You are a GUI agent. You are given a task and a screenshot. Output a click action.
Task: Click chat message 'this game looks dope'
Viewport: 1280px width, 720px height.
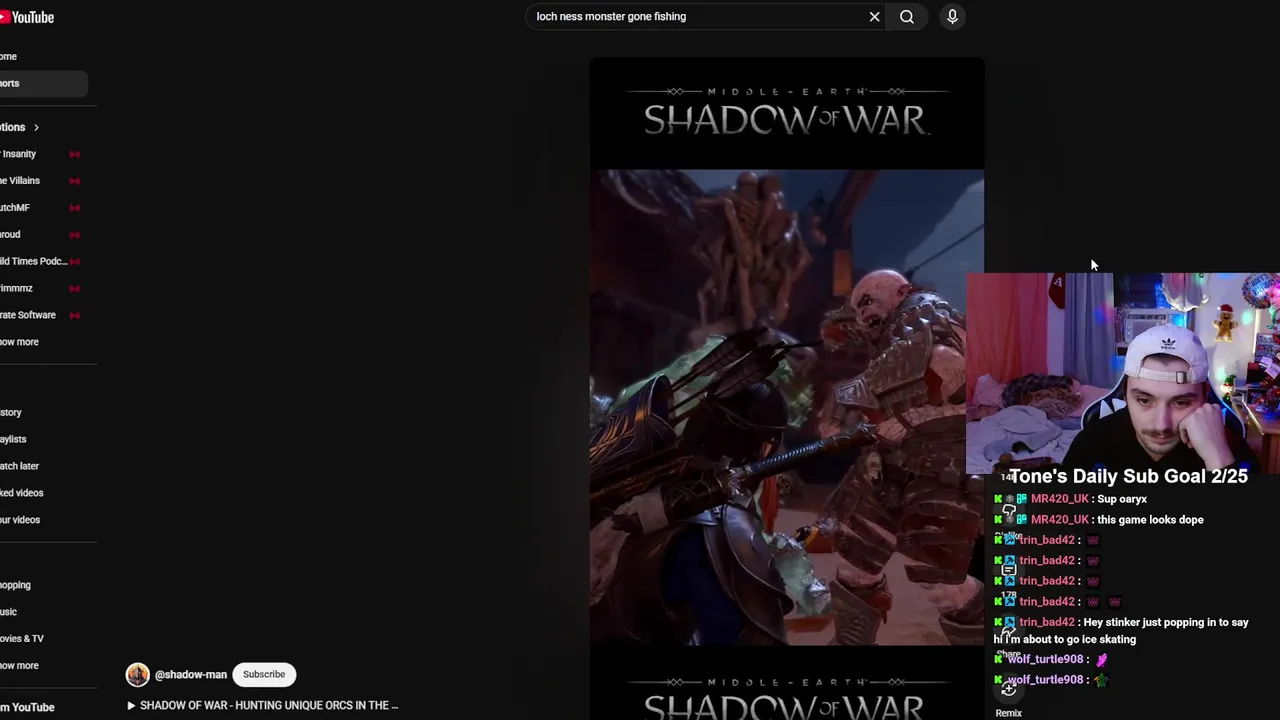point(1150,520)
